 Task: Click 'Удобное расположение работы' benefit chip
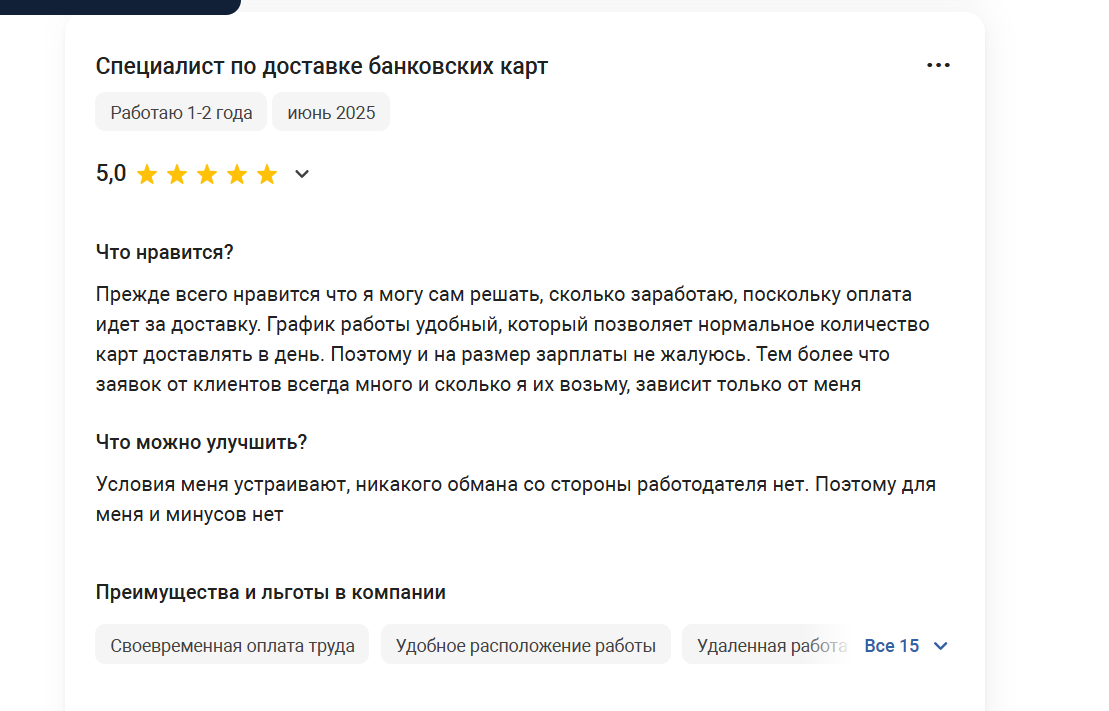[x=526, y=644]
